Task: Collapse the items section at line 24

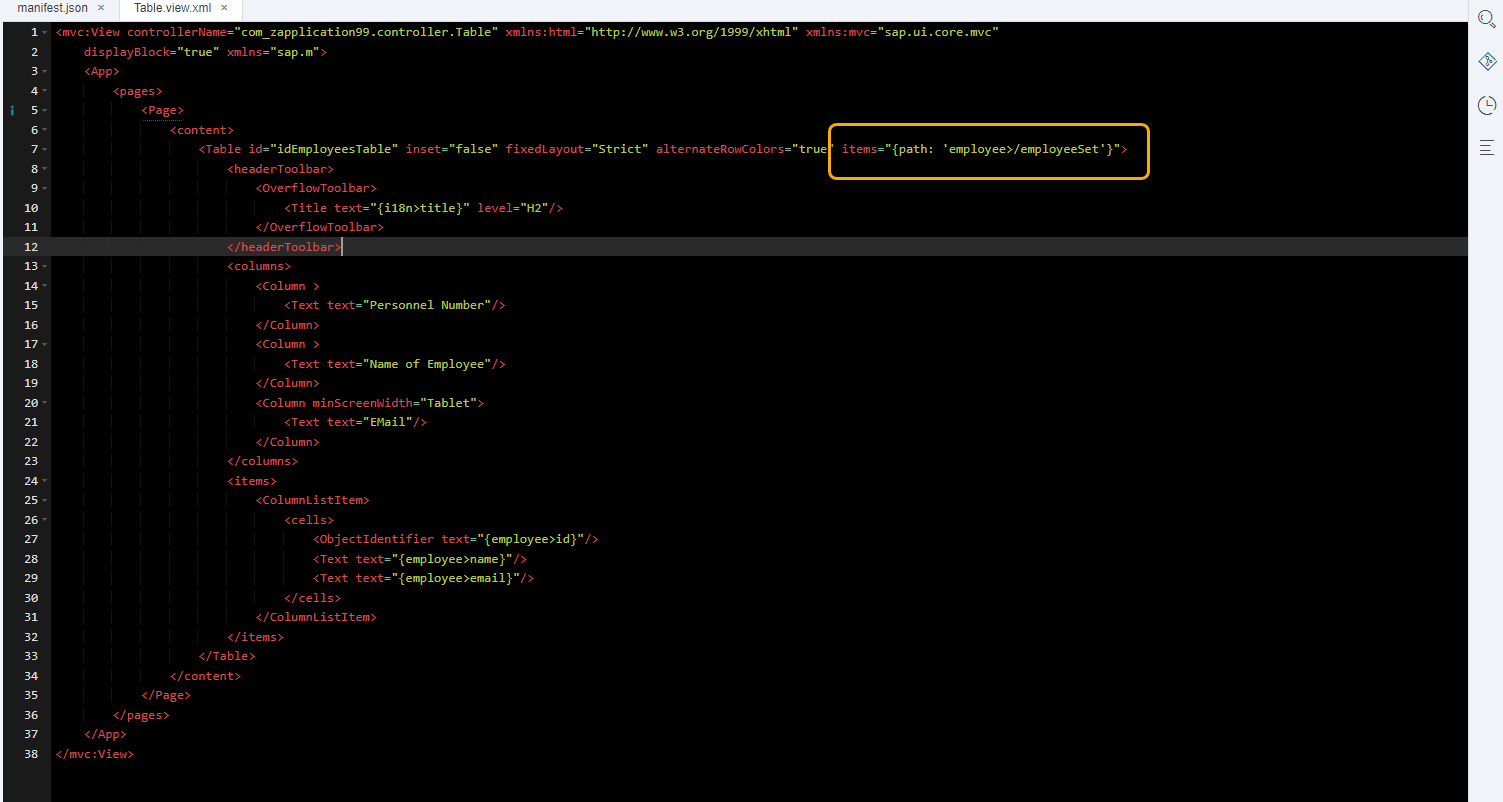Action: 42,480
